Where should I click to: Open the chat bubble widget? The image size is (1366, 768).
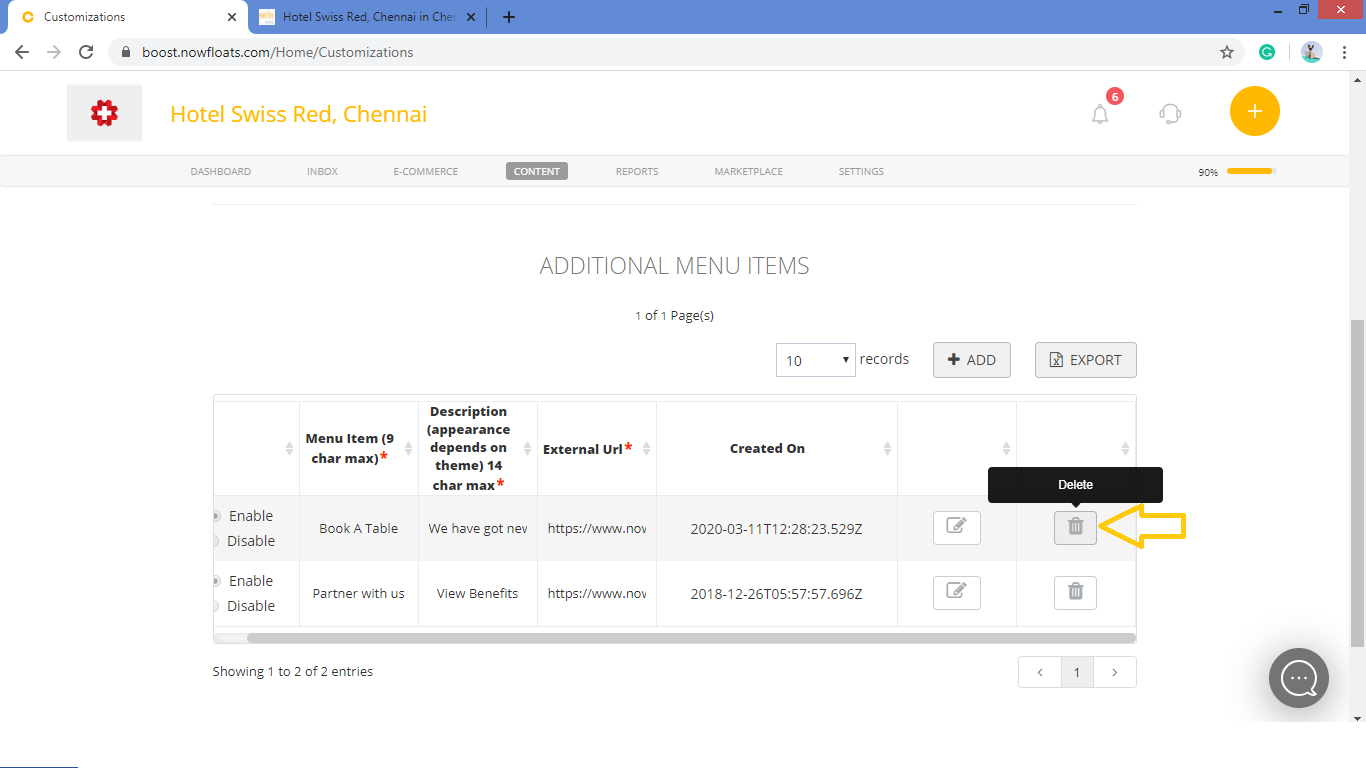pos(1298,678)
